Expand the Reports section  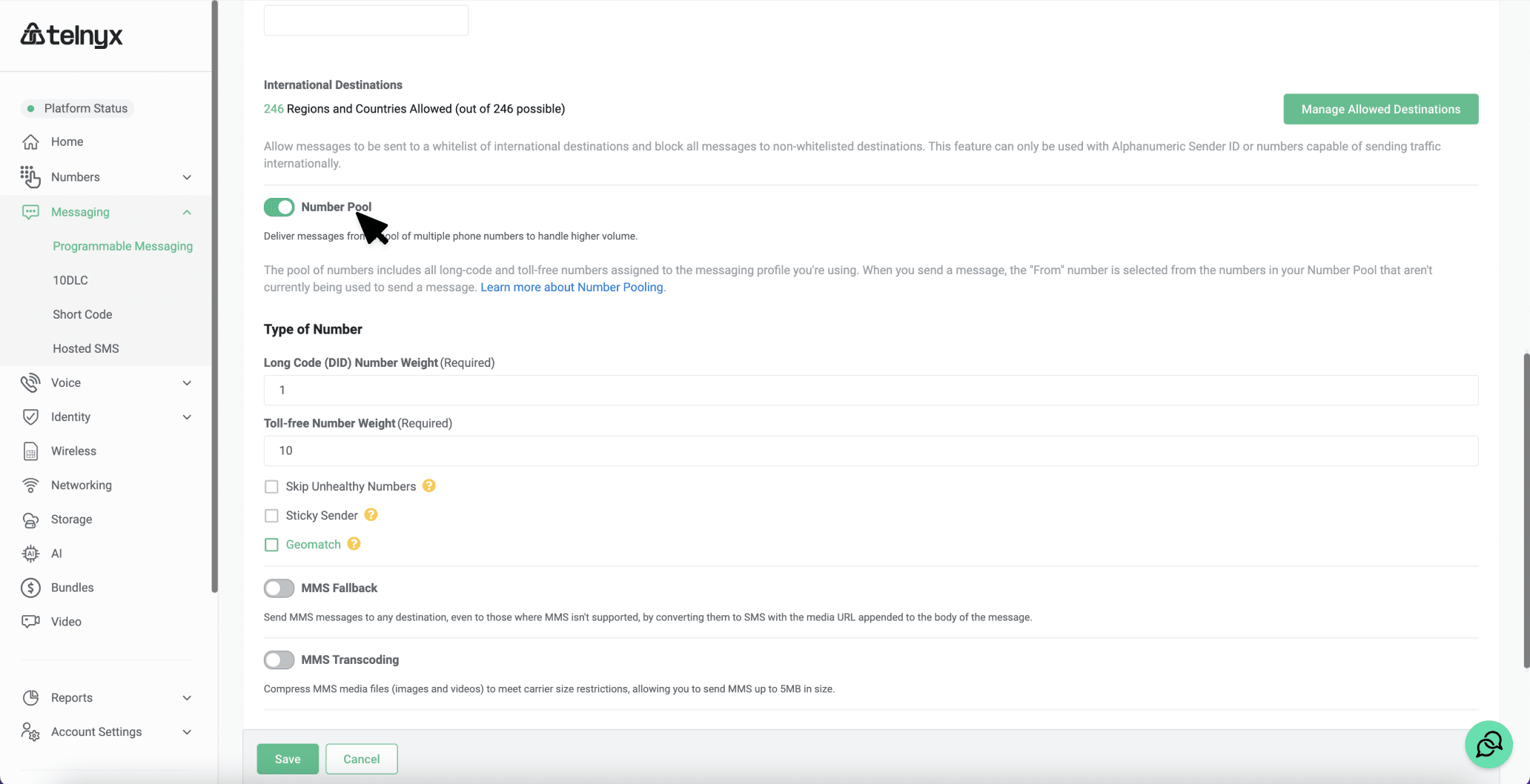(186, 697)
